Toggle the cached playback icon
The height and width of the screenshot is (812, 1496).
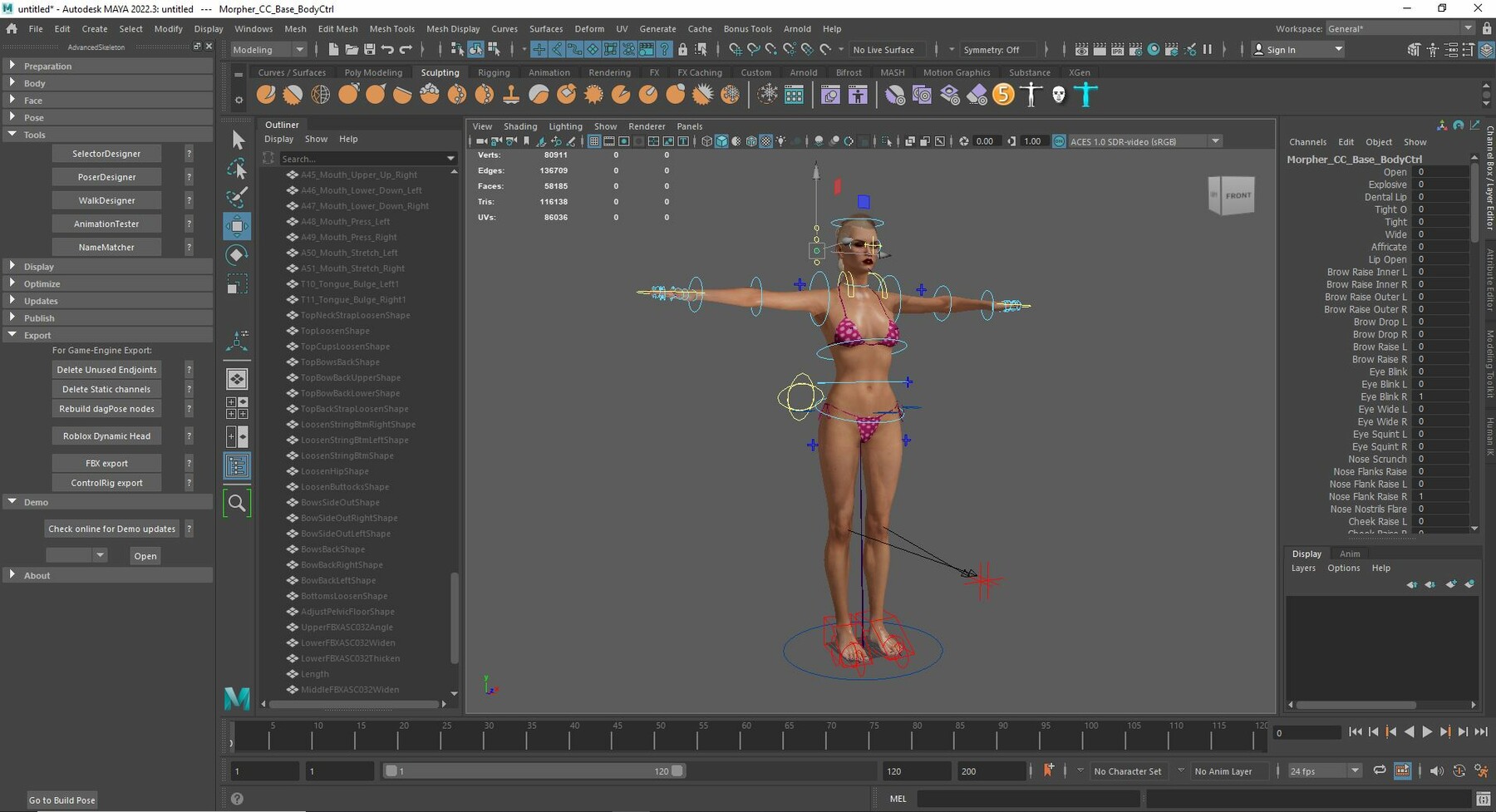coord(1403,771)
